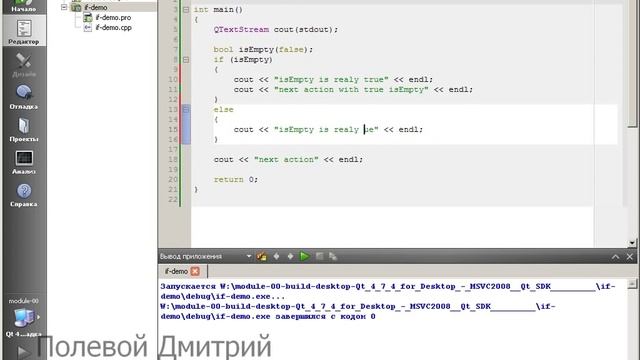Image resolution: width=640 pixels, height=360 pixels.
Task: Open the module-00 build target selector
Action: 24,317
